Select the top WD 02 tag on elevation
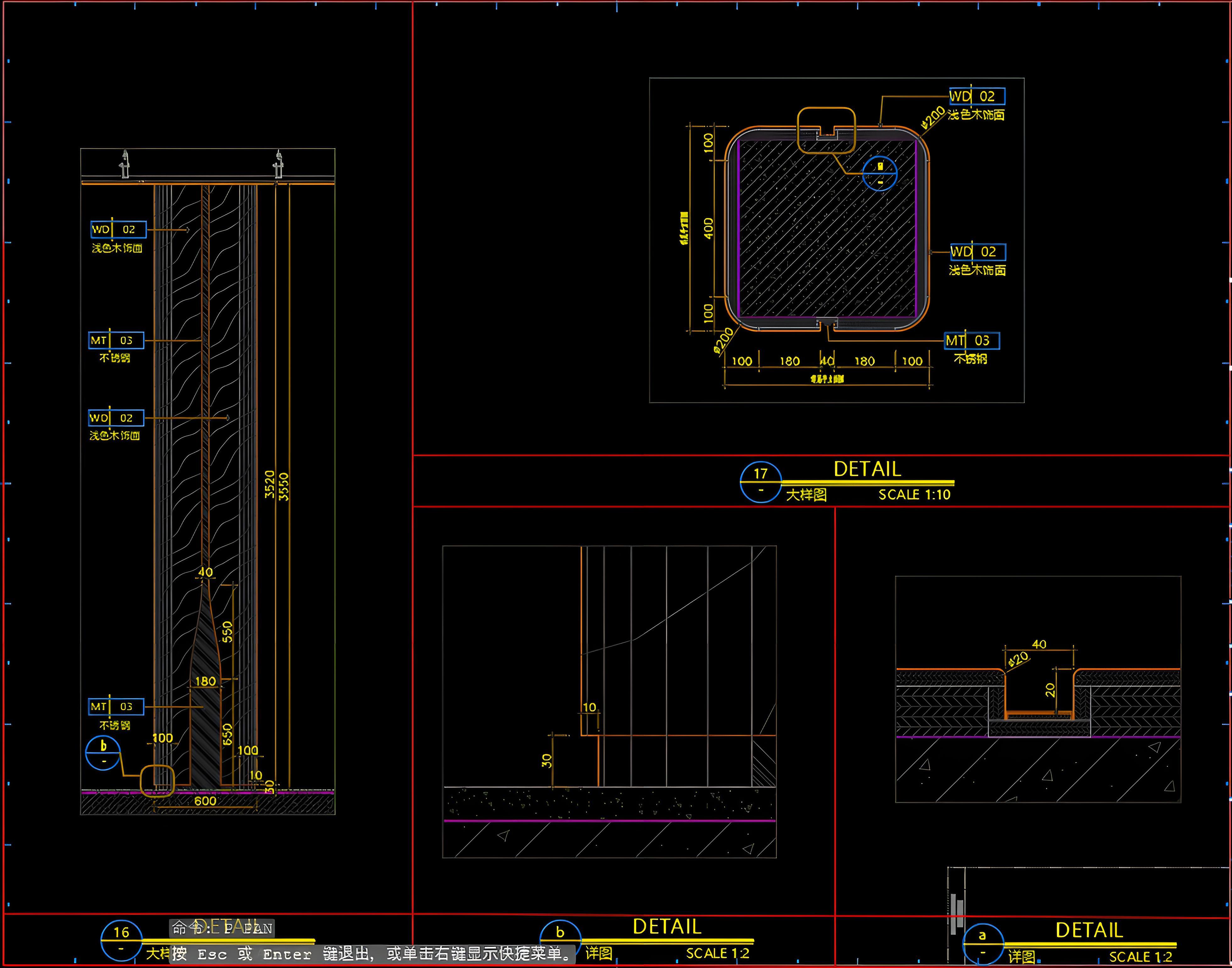Viewport: 1232px width, 968px height. click(x=118, y=229)
